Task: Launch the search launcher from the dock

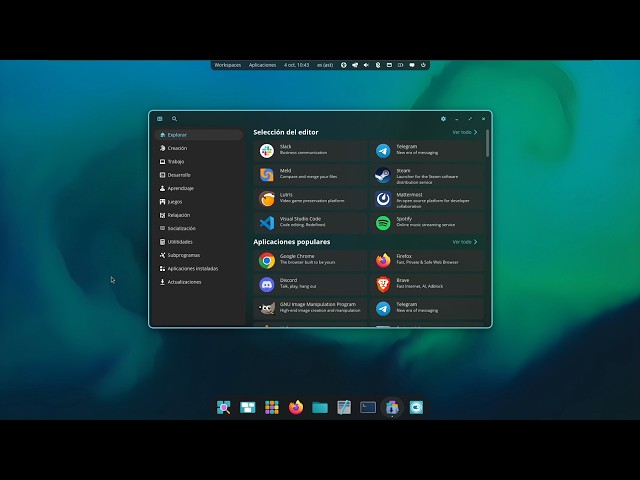Action: [x=224, y=407]
